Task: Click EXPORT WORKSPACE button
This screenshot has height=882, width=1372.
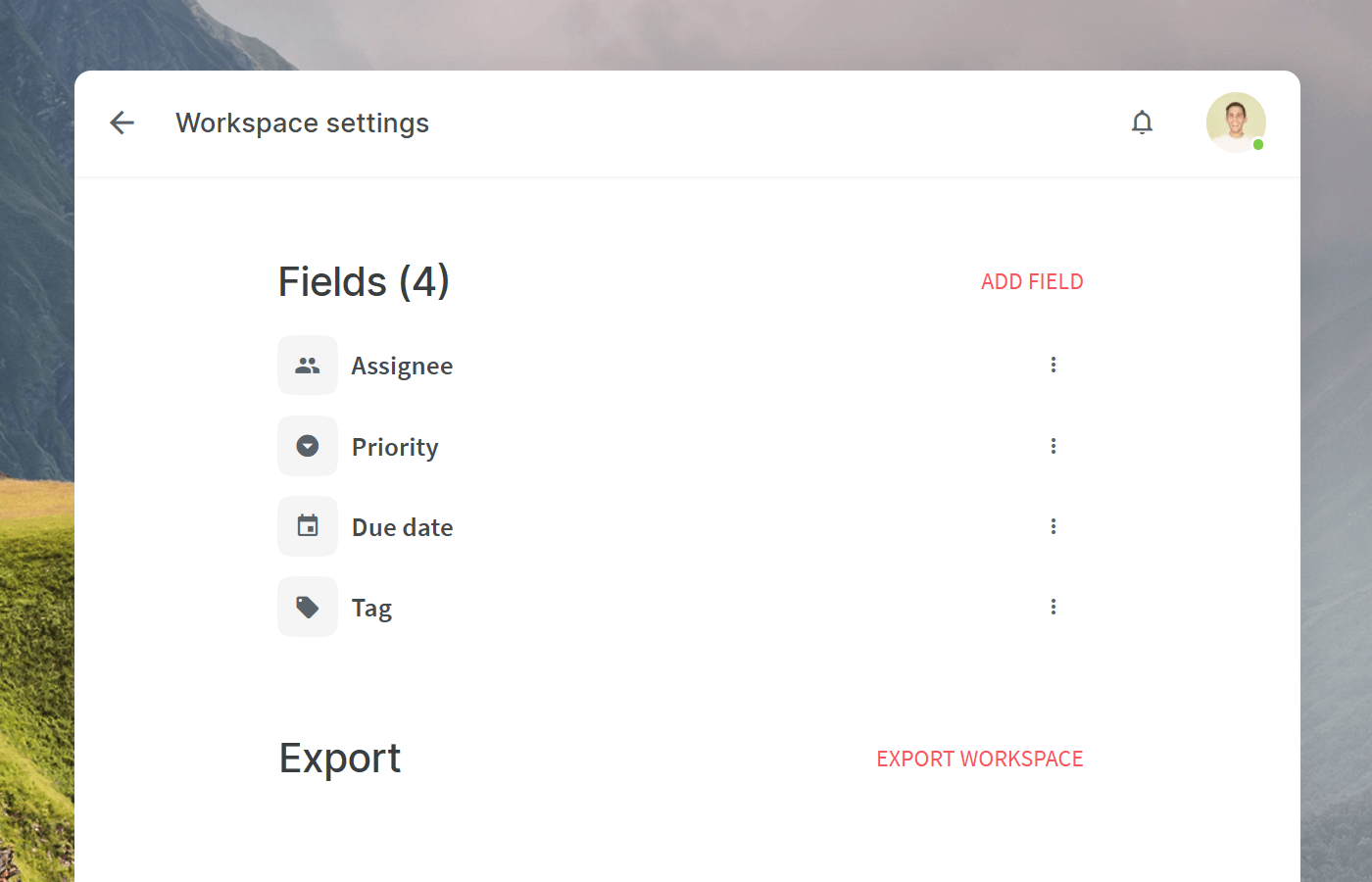Action: point(980,759)
